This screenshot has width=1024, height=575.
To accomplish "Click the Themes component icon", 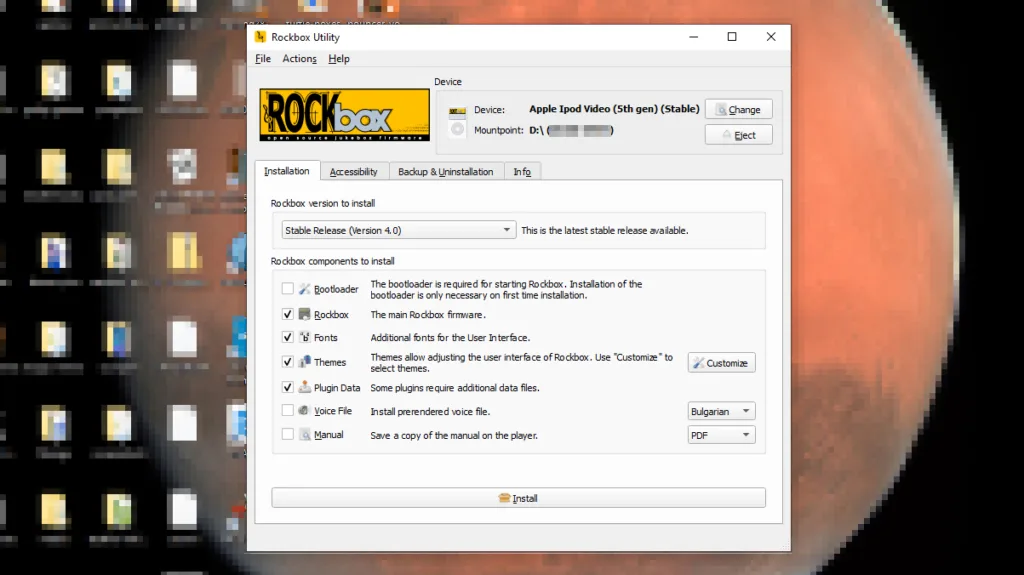I will tap(304, 361).
